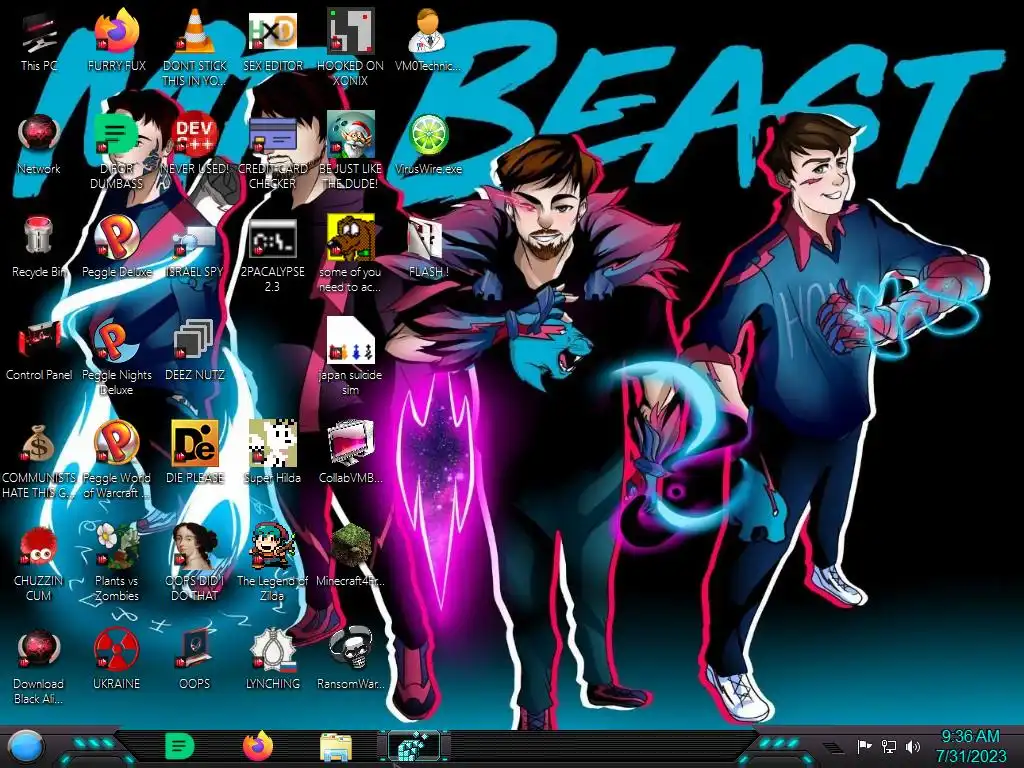This screenshot has width=1024, height=768.
Task: Launch The Legend of Zilda shortcut
Action: click(x=272, y=563)
